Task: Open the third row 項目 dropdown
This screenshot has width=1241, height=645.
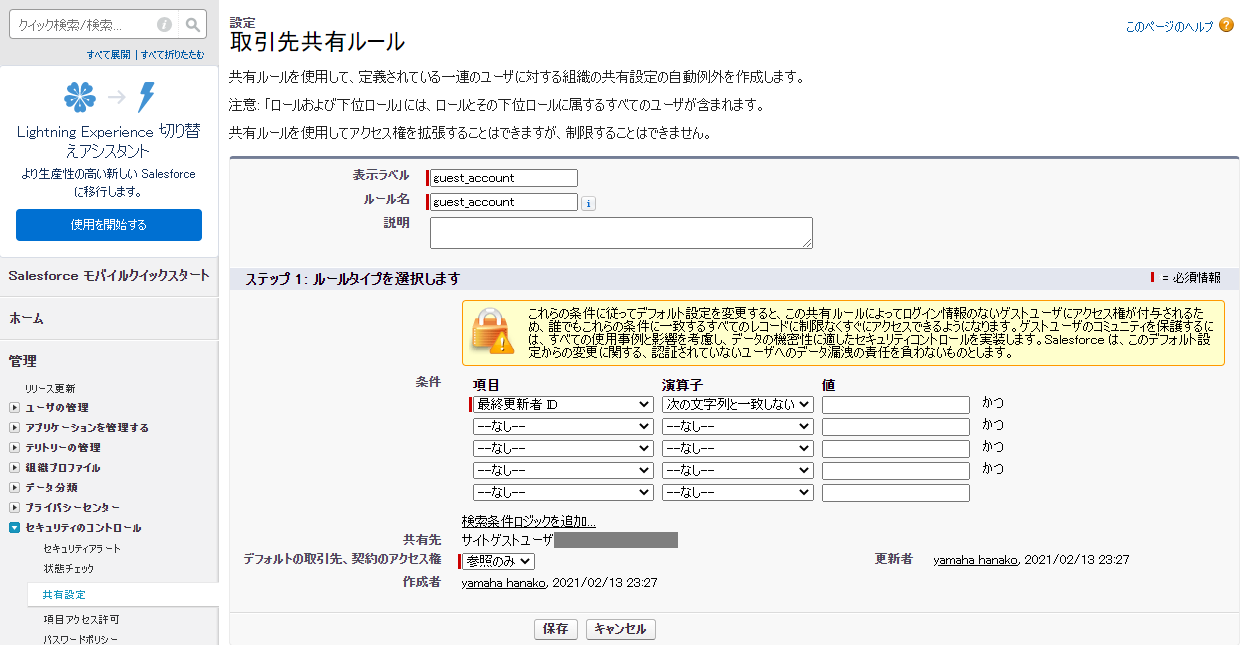Action: pos(563,449)
